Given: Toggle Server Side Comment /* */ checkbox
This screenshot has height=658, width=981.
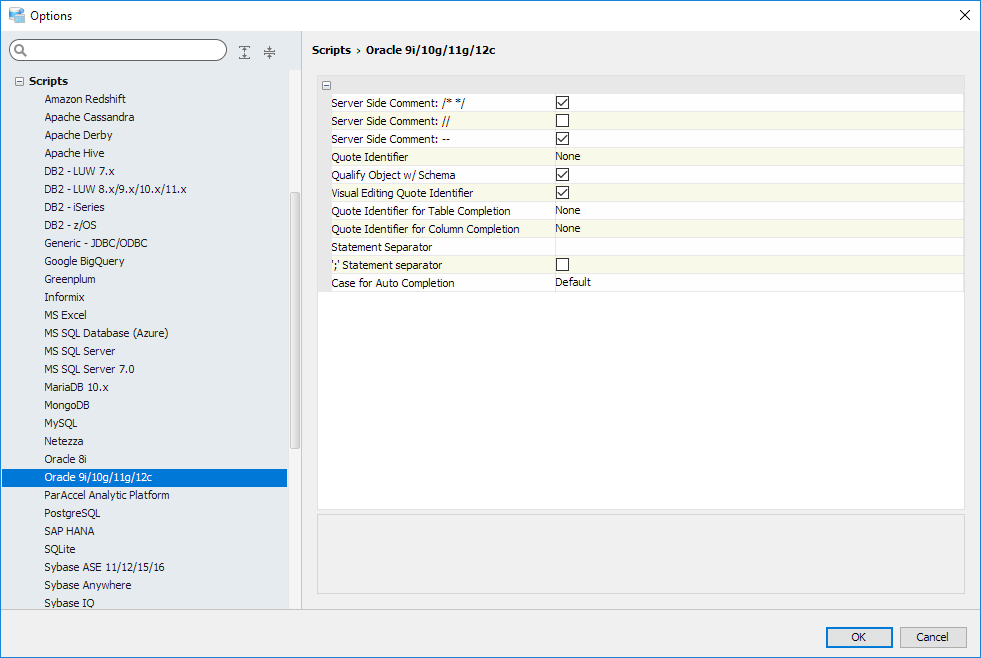Looking at the screenshot, I should 562,102.
